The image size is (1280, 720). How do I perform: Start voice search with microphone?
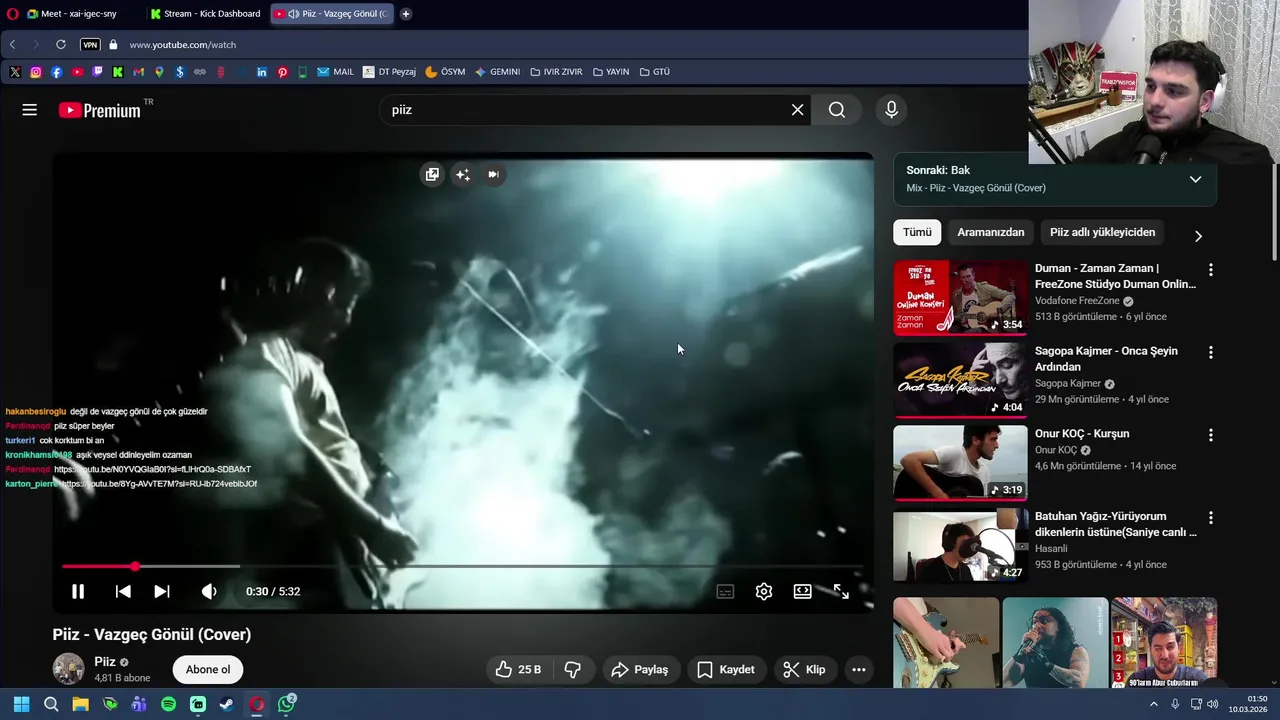pyautogui.click(x=891, y=110)
